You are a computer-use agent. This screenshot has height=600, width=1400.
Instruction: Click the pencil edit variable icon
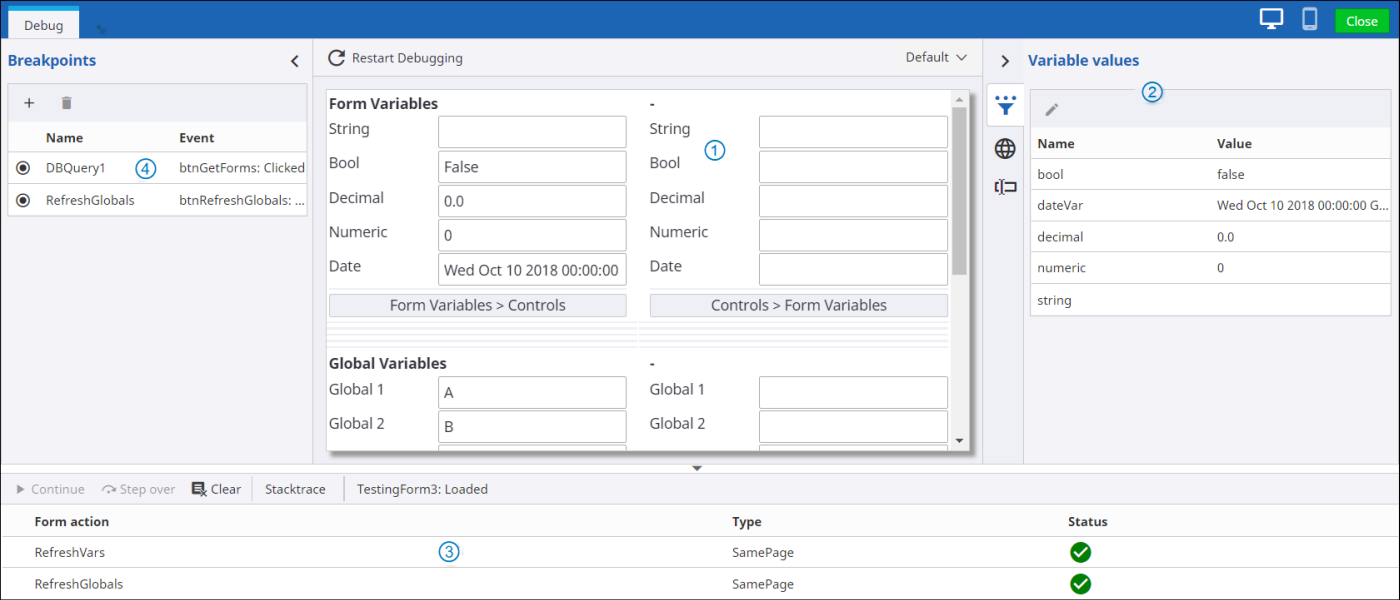pos(1052,109)
